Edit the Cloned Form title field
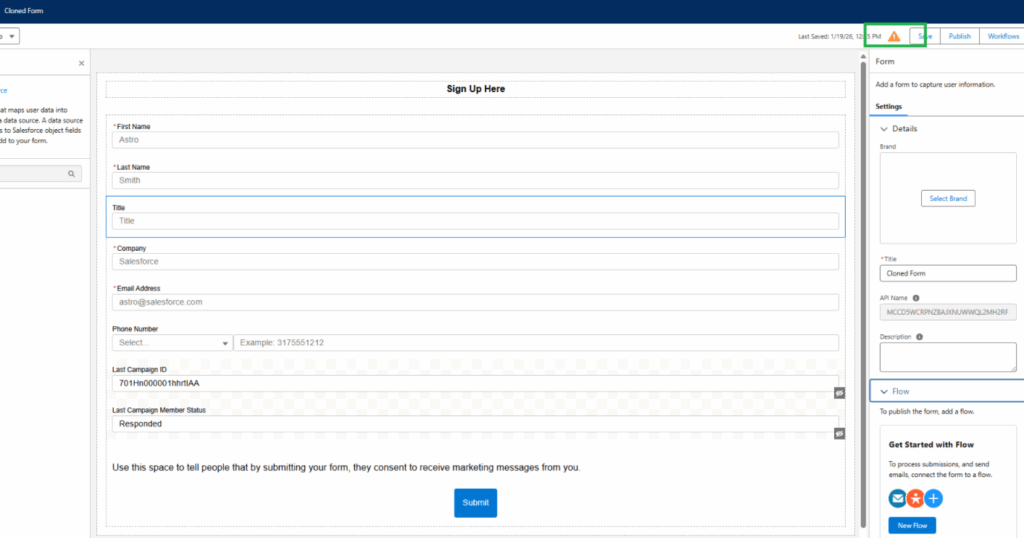The width and height of the screenshot is (1024, 538). click(x=948, y=274)
